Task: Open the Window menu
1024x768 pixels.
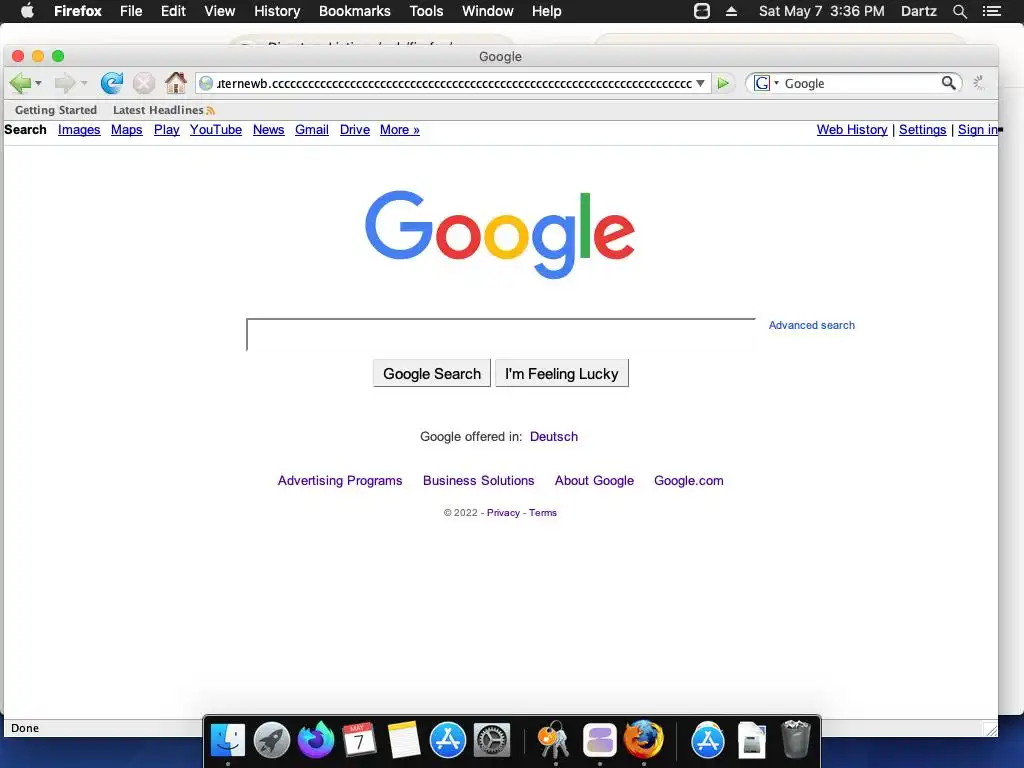Action: coord(488,11)
